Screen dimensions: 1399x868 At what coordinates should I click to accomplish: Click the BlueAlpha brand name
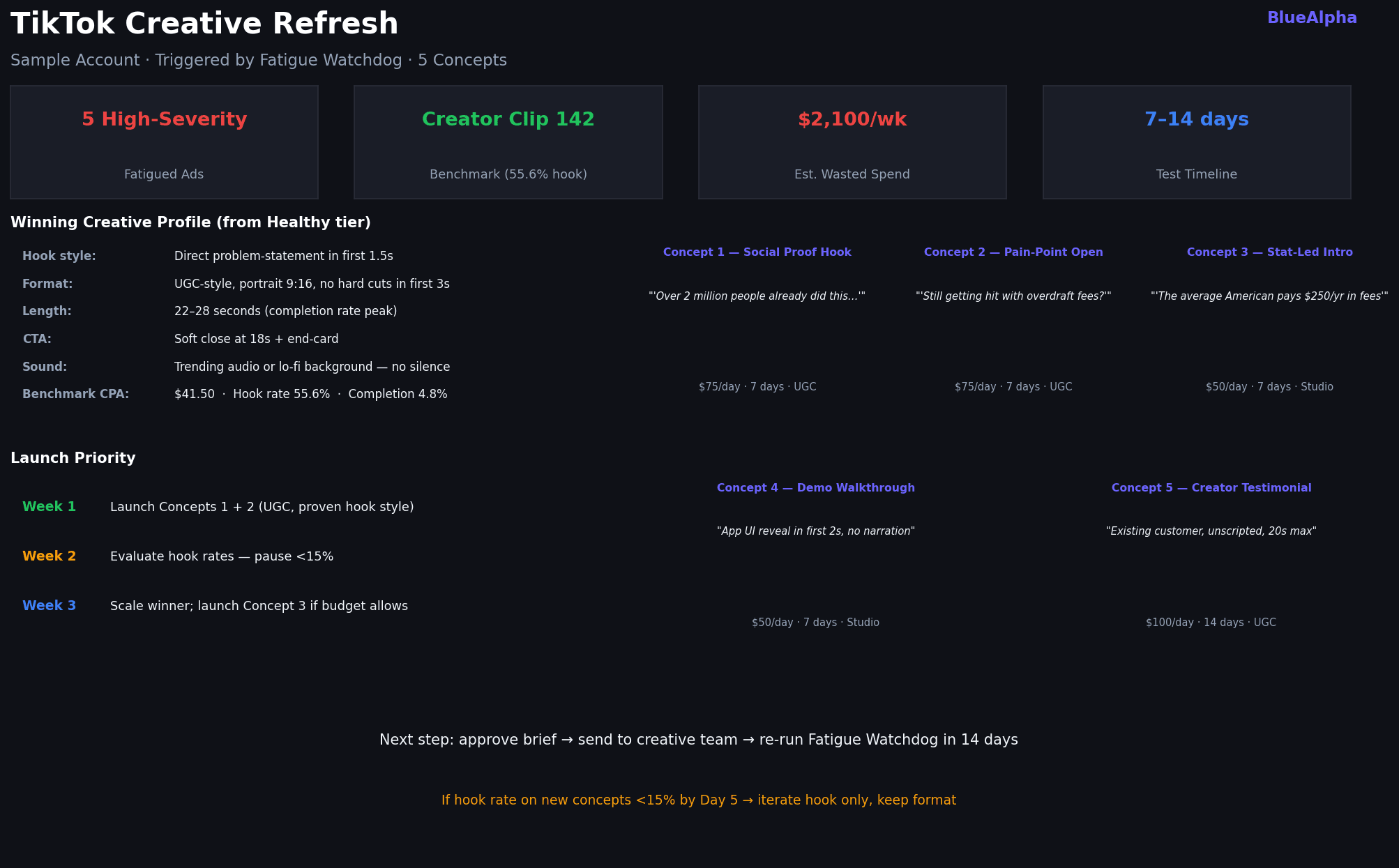(1312, 18)
